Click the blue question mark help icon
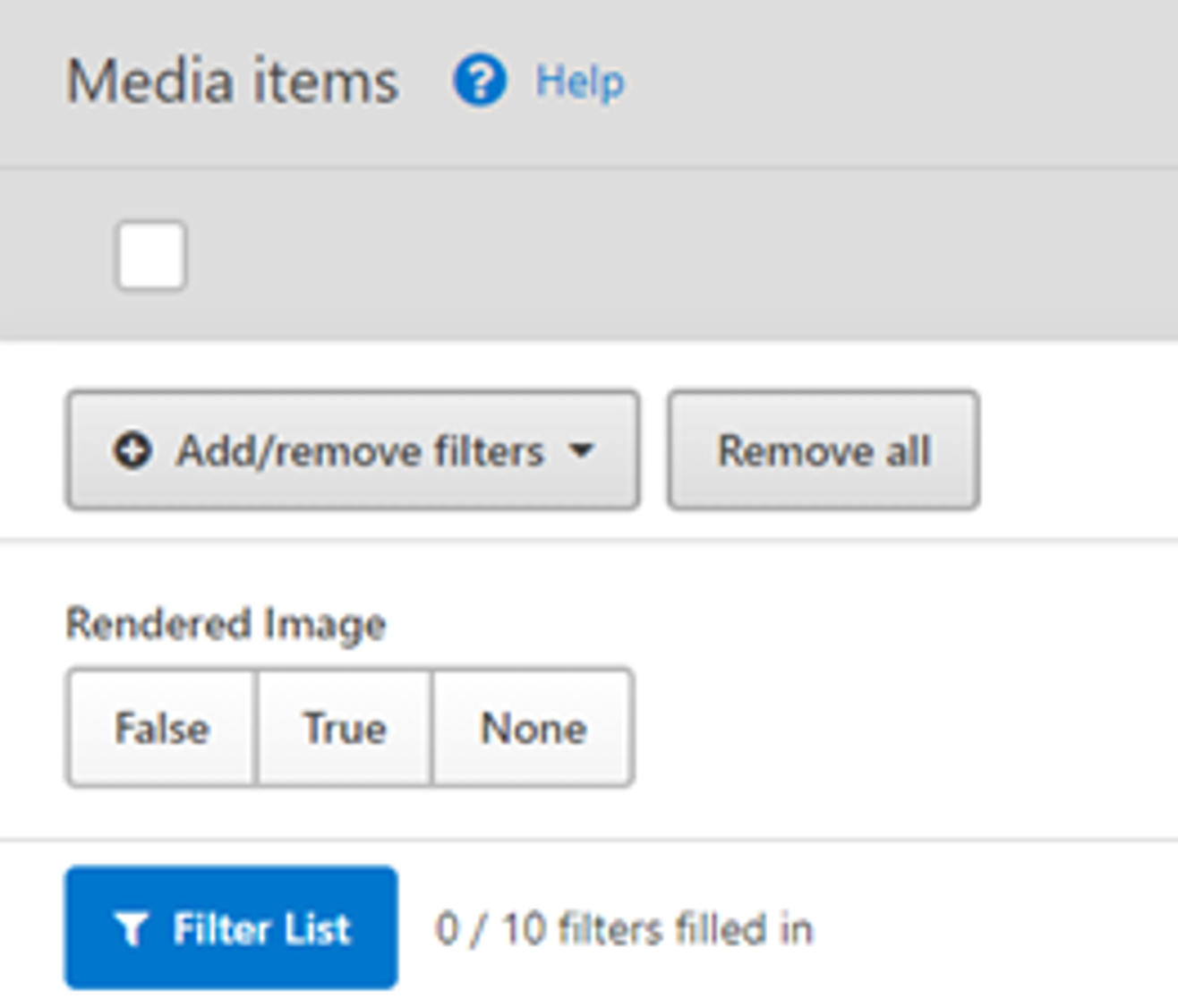Viewport: 1178px width, 1008px height. 480,81
